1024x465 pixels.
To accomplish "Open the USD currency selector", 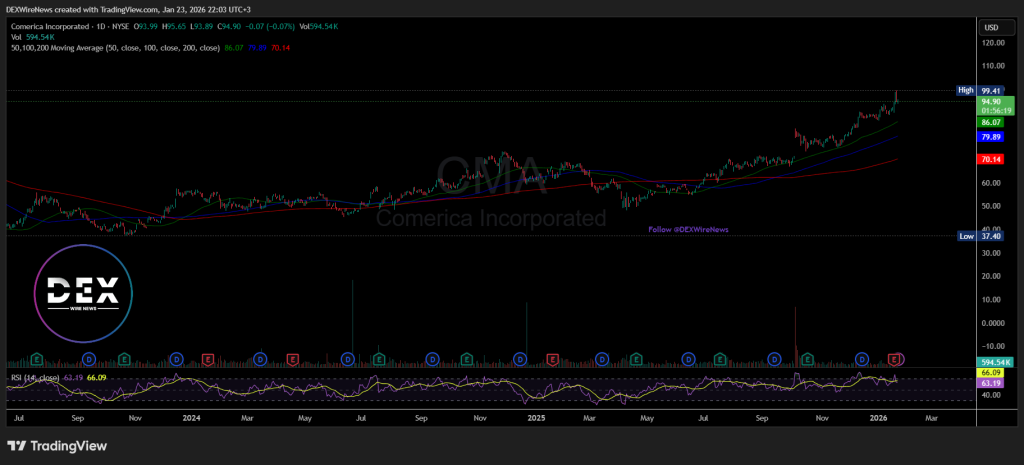I will (996, 27).
